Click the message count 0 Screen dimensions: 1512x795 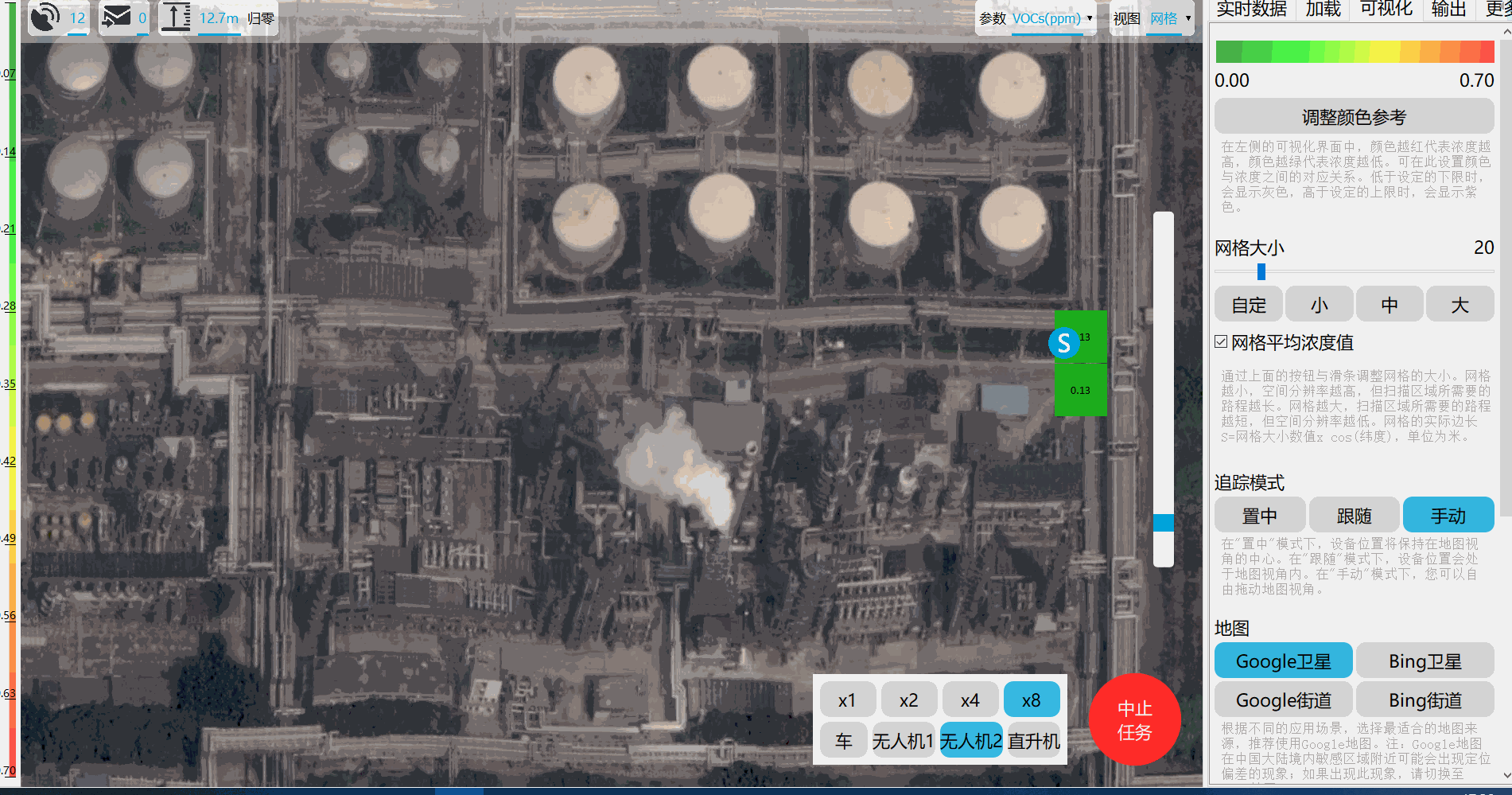[x=142, y=18]
